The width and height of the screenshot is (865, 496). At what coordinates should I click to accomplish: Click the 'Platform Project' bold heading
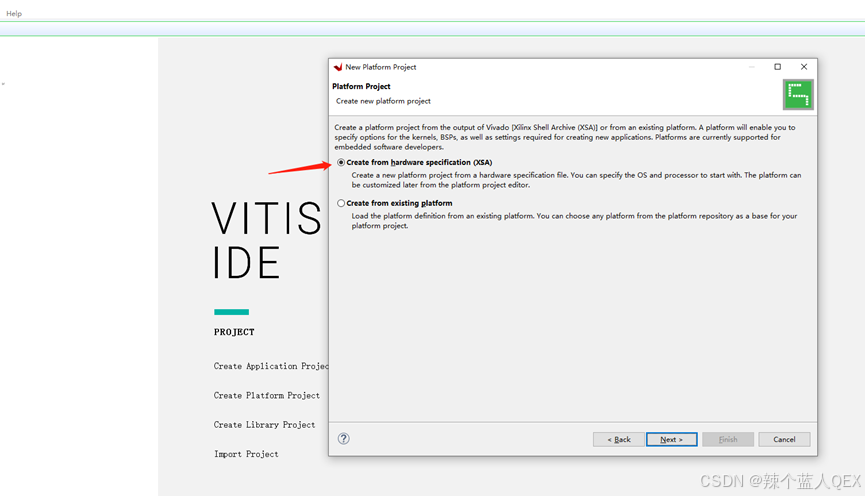pos(361,86)
